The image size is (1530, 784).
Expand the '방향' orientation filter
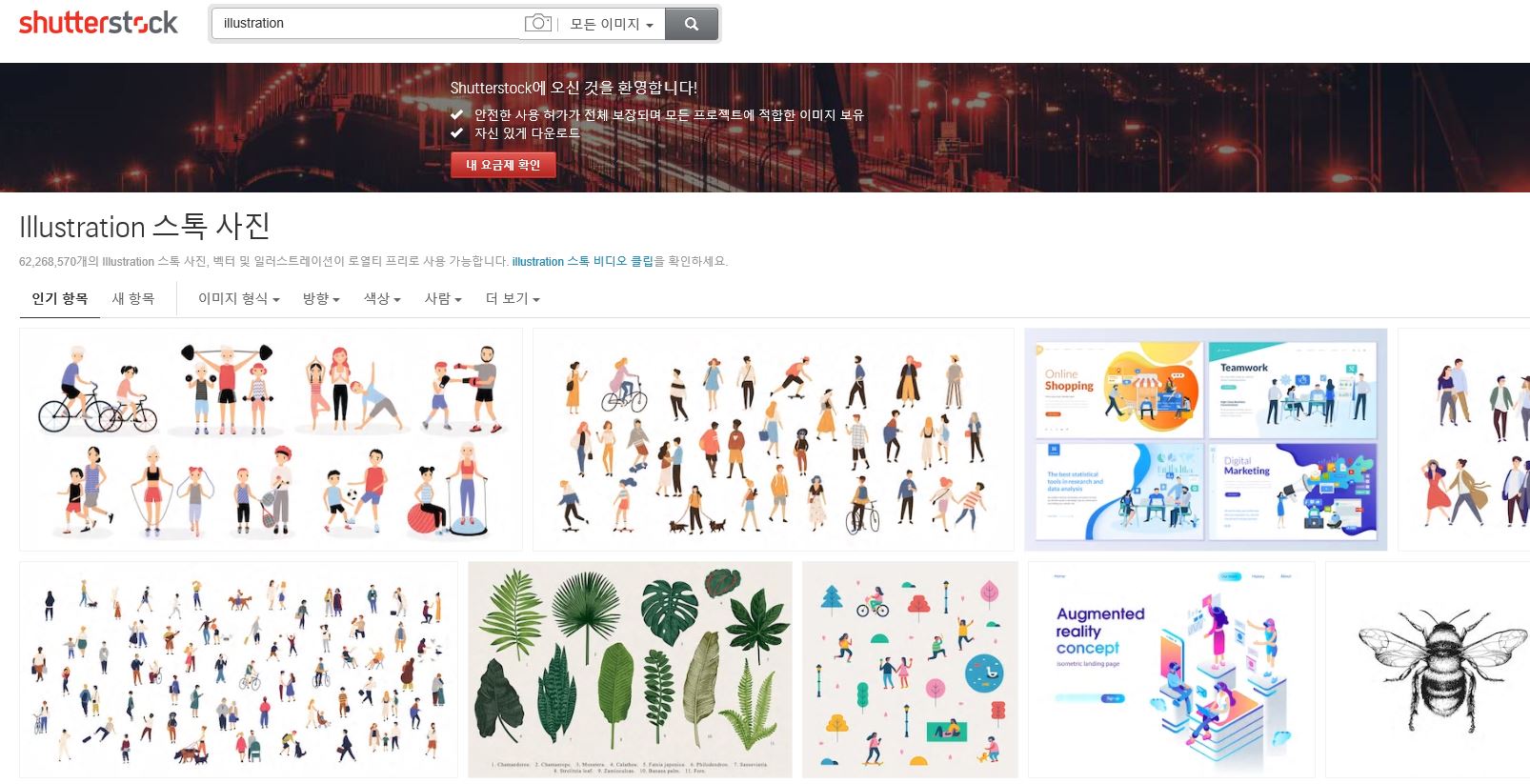coord(321,299)
